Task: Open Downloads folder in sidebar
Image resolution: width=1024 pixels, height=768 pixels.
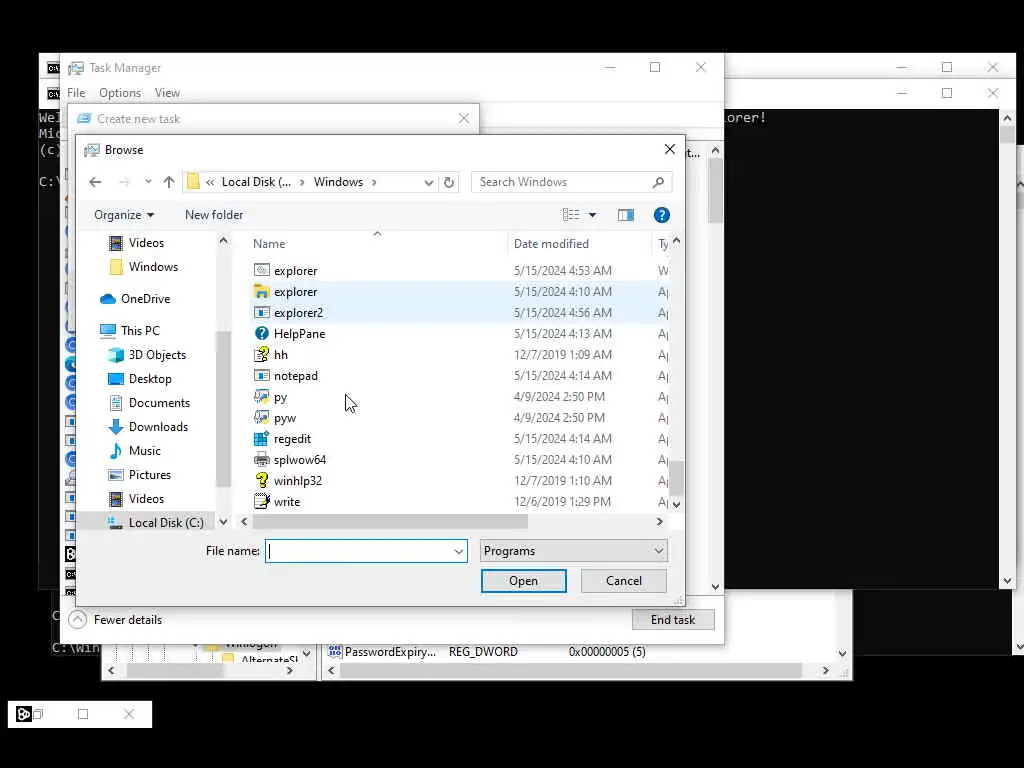Action: pos(158,427)
